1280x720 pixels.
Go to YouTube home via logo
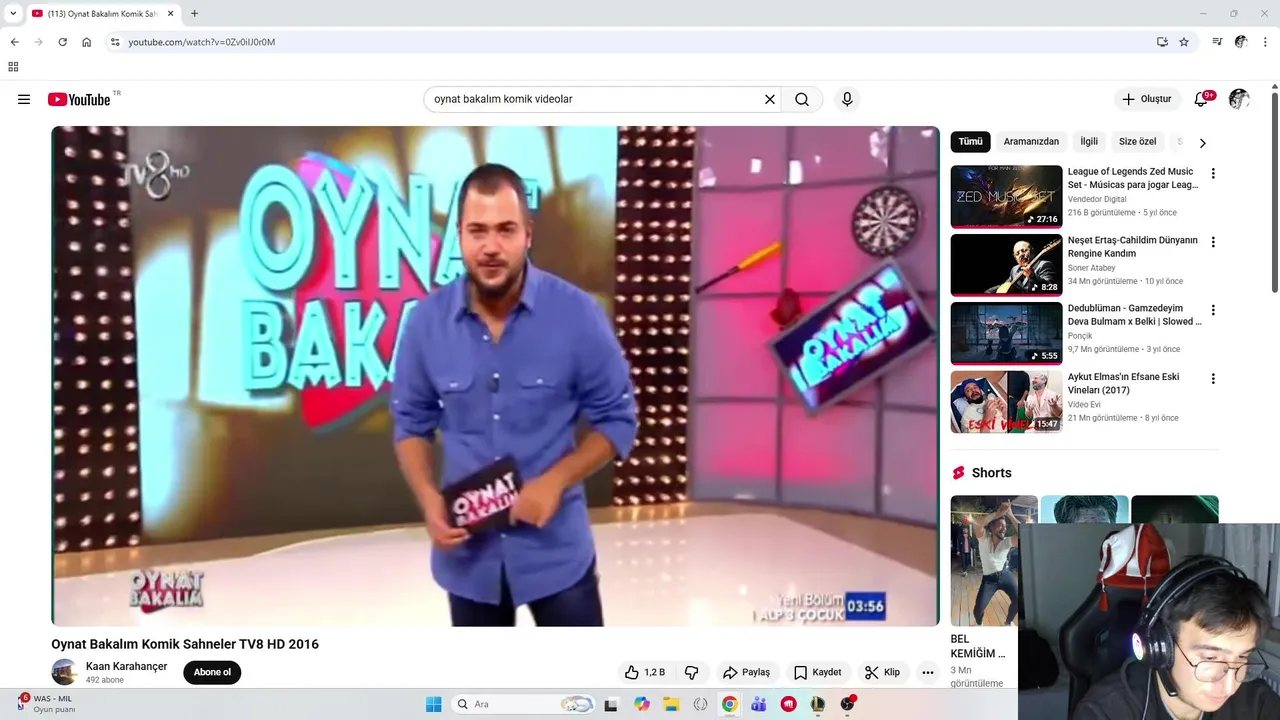pos(79,99)
